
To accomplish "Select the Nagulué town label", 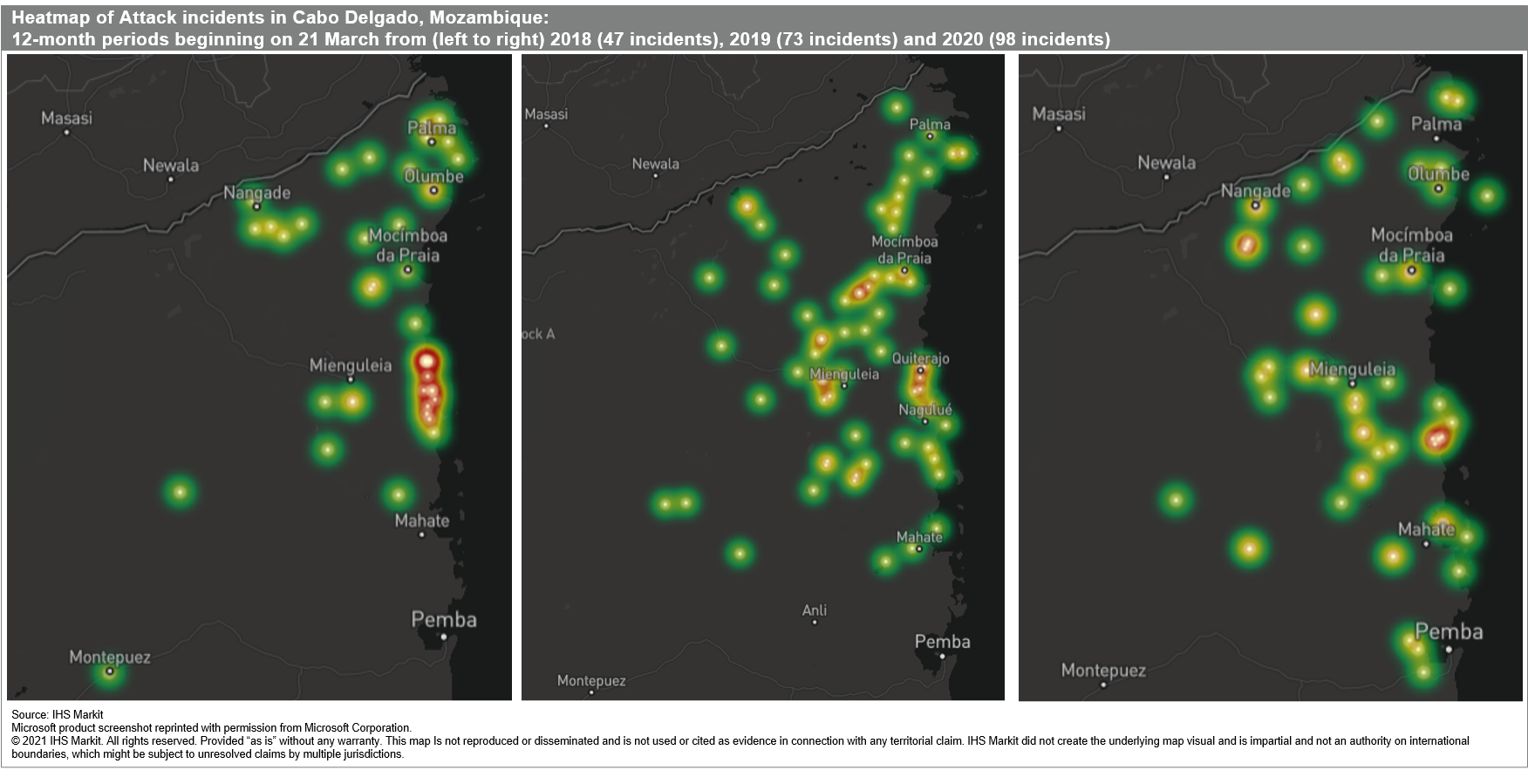I will 925,409.
